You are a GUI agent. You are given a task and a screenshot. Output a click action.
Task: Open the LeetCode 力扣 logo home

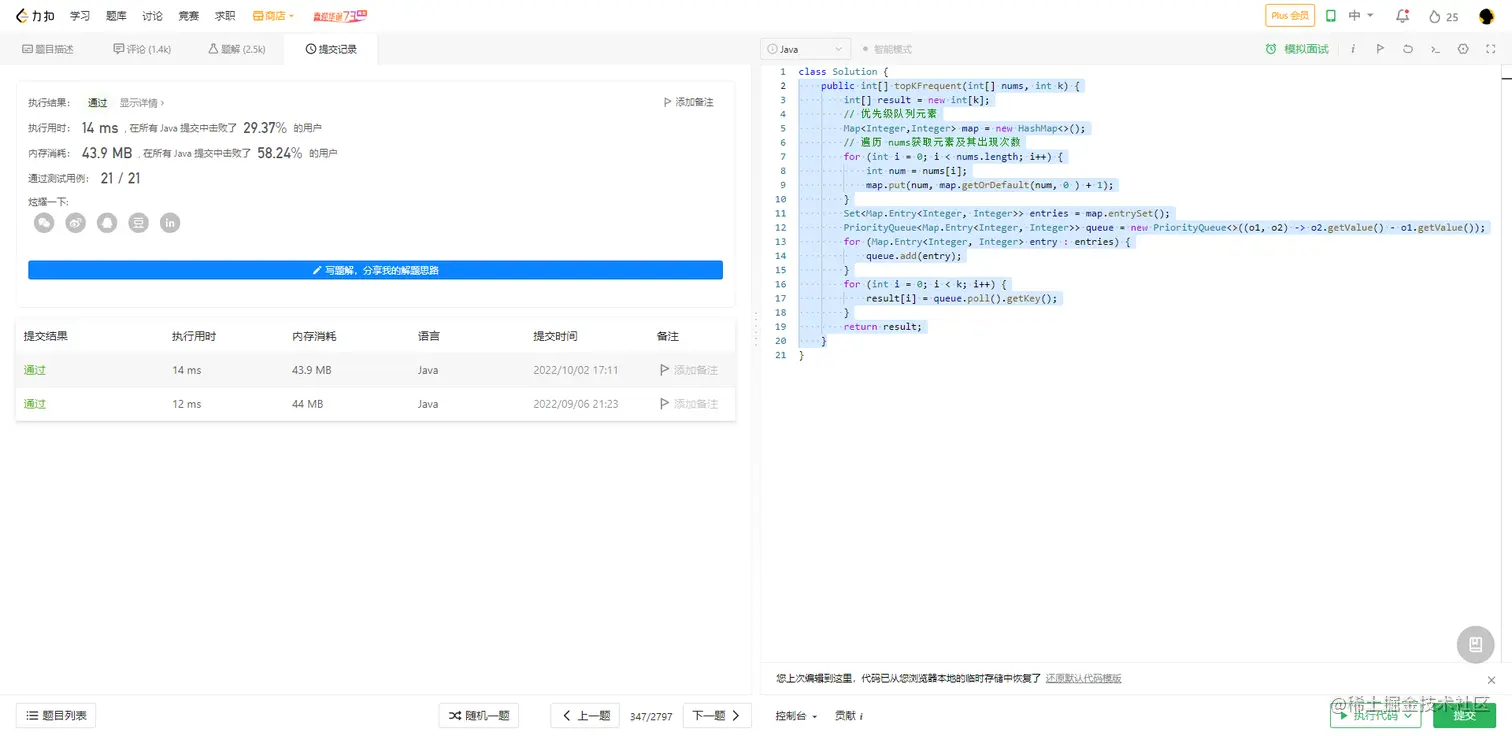coord(35,16)
